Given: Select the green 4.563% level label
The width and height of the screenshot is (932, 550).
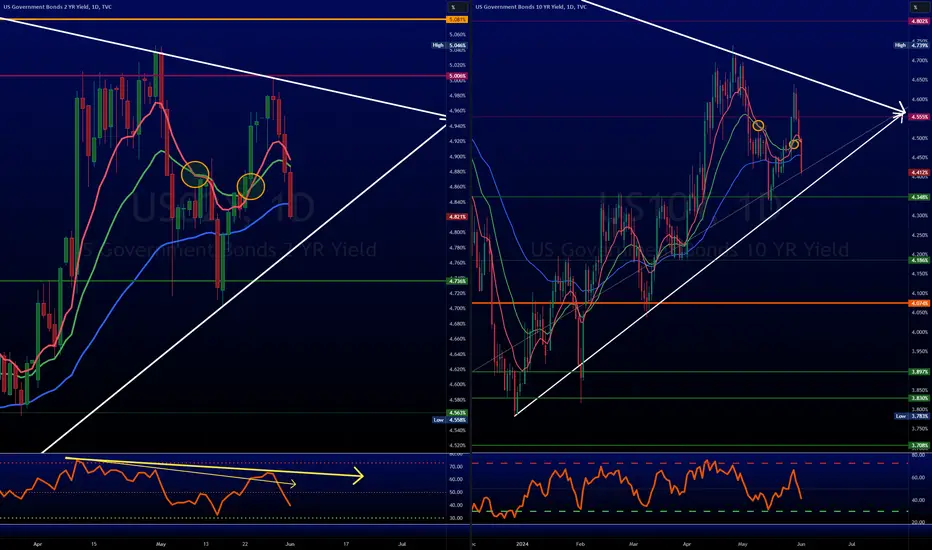Looking at the screenshot, I should tap(457, 413).
